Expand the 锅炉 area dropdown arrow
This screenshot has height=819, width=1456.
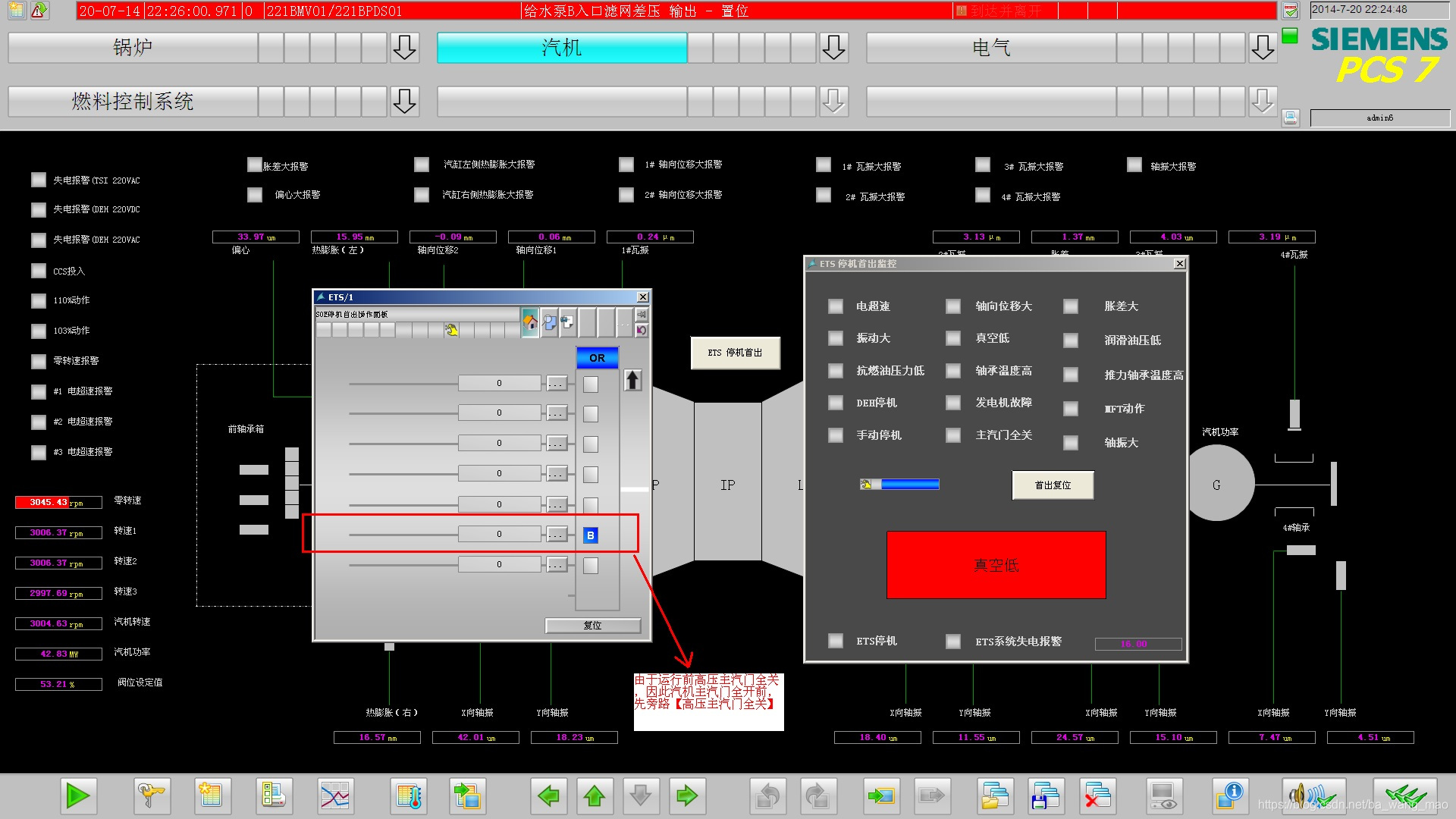click(x=404, y=48)
